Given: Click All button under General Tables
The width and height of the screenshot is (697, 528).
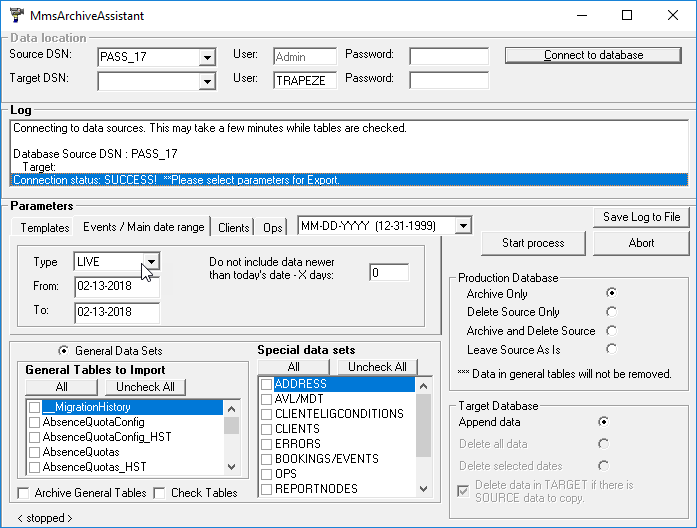Looking at the screenshot, I should [x=61, y=387].
